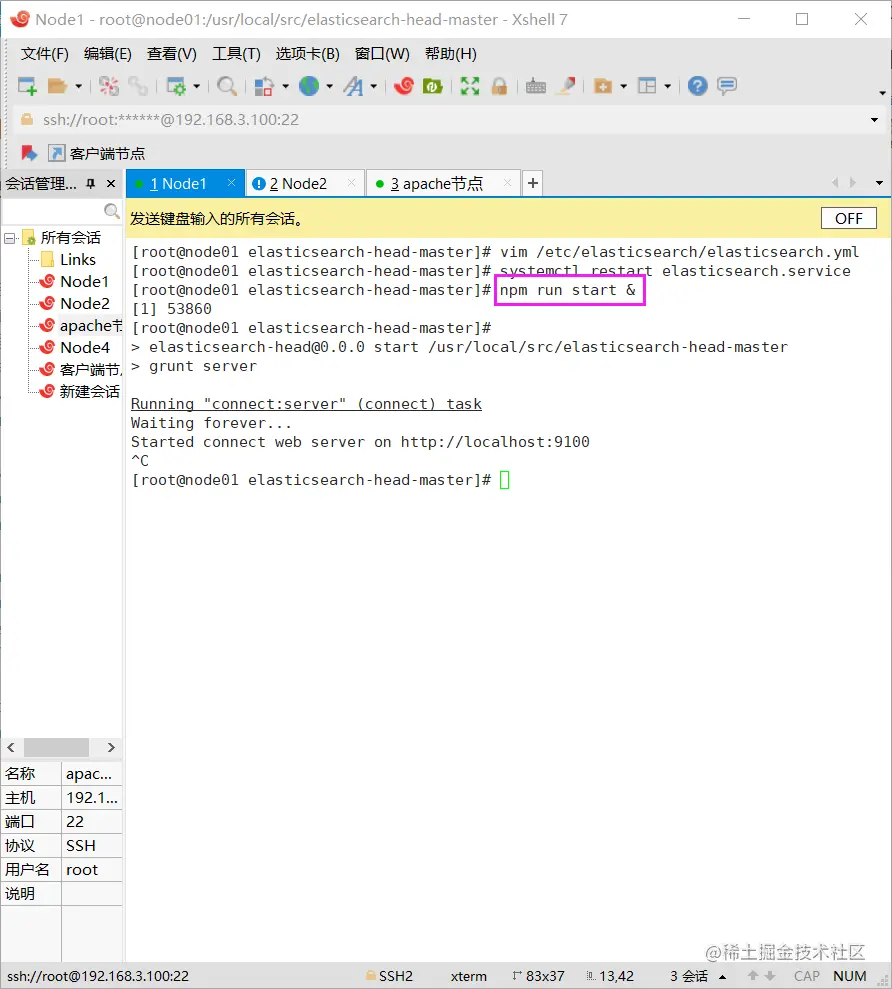Toggle full screen with the green arrows icon
Viewport: 892px width, 989px height.
[x=470, y=86]
